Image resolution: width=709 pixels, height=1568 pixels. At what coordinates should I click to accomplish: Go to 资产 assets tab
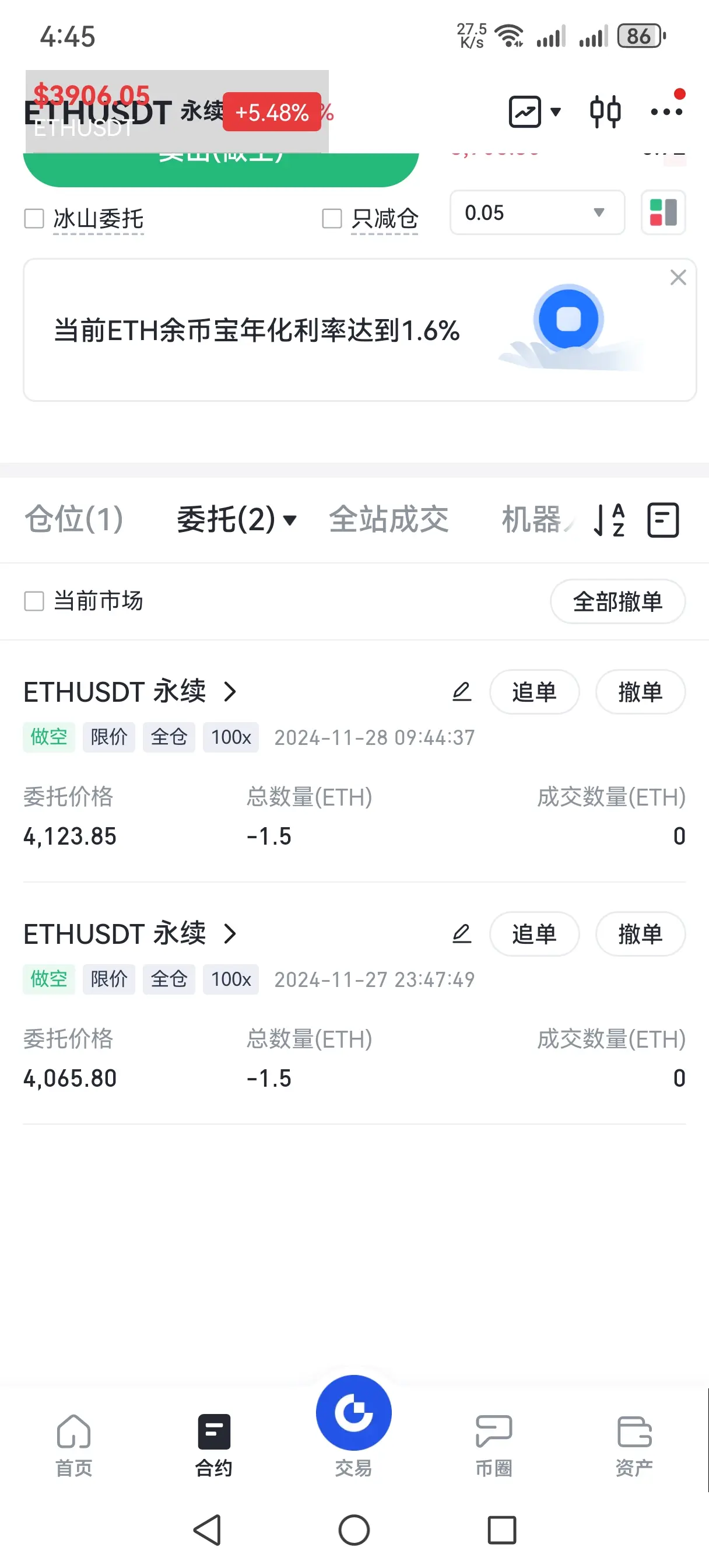coord(634,1445)
